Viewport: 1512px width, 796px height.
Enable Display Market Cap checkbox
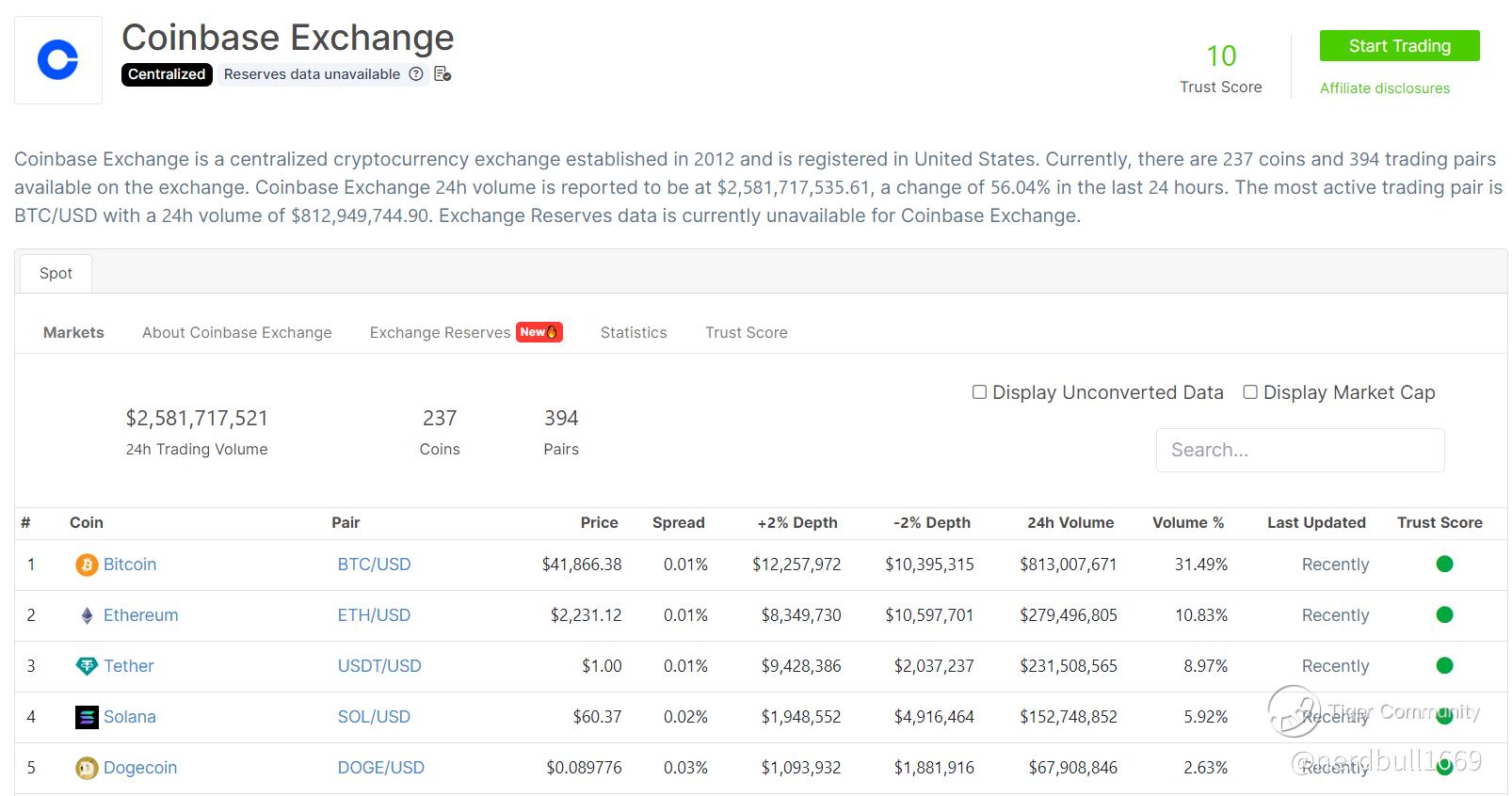click(x=1250, y=392)
